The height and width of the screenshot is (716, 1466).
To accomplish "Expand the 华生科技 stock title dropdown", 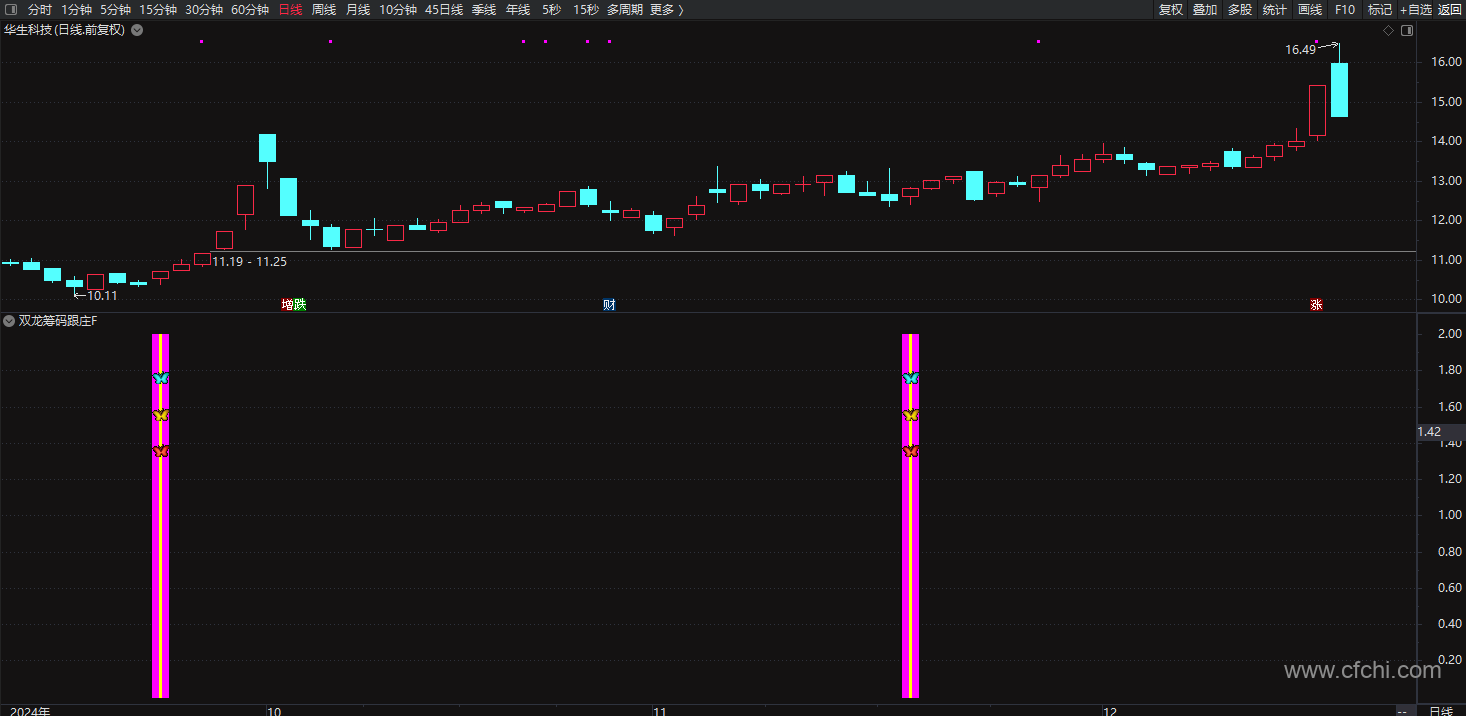I will pos(137,30).
